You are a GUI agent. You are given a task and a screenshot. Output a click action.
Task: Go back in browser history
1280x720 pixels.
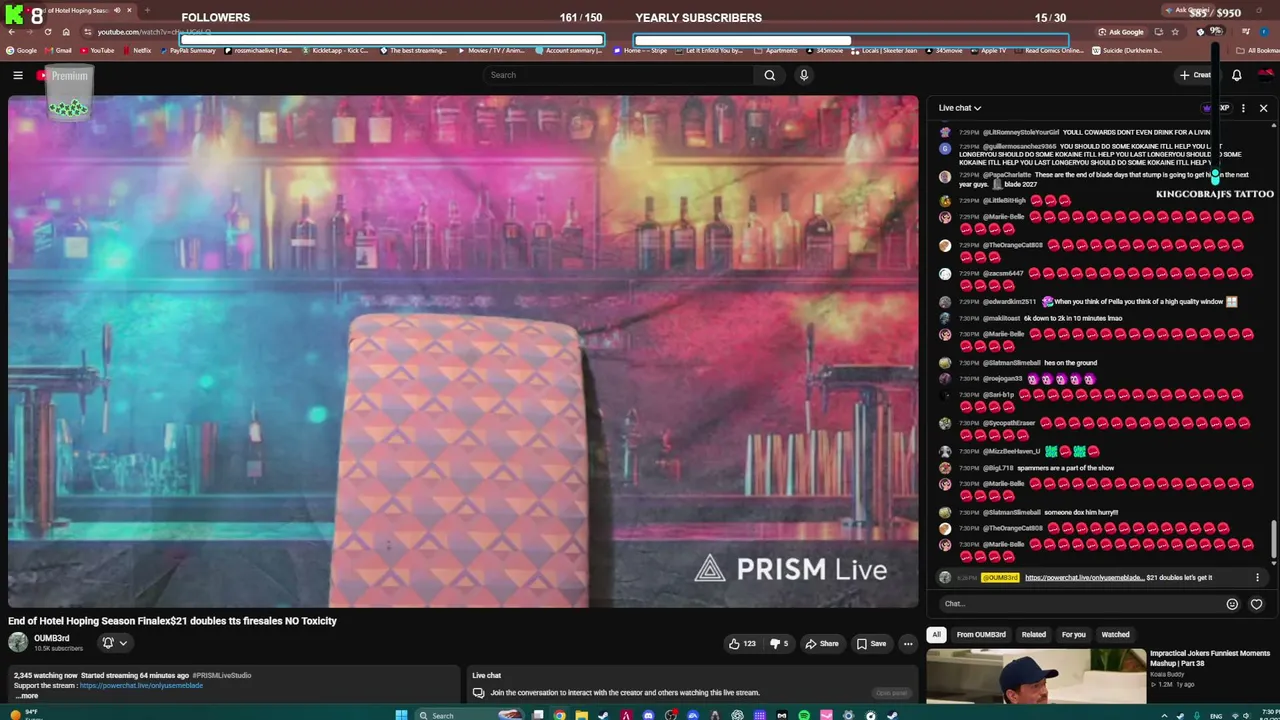[11, 32]
